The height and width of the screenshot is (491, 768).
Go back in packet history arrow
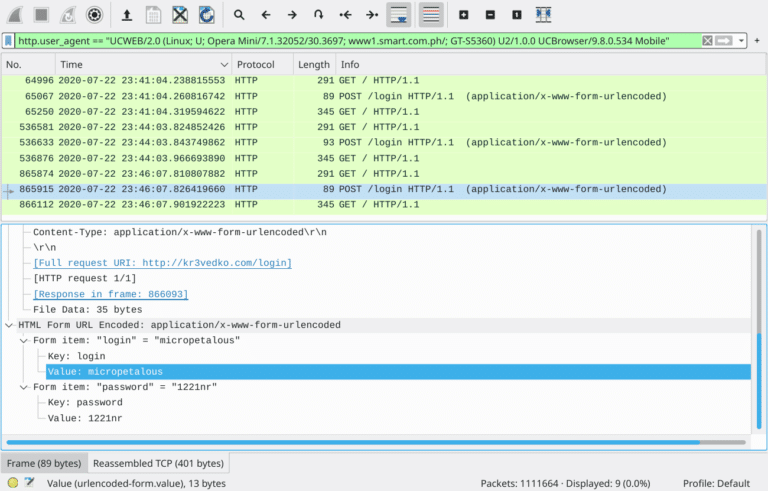(x=265, y=15)
